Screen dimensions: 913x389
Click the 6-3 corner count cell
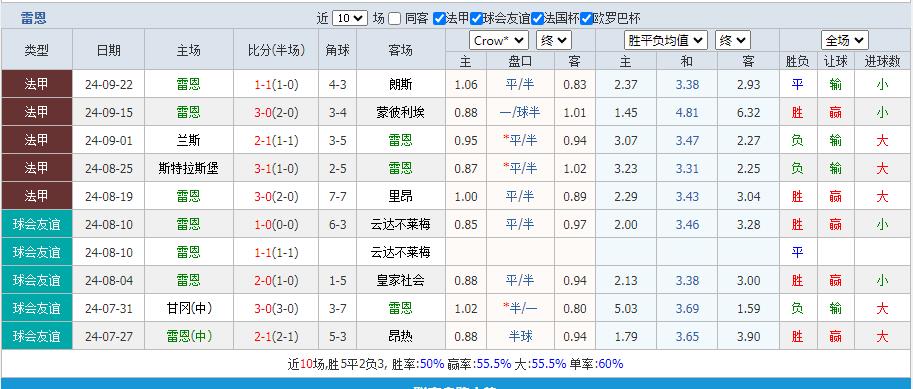[338, 224]
